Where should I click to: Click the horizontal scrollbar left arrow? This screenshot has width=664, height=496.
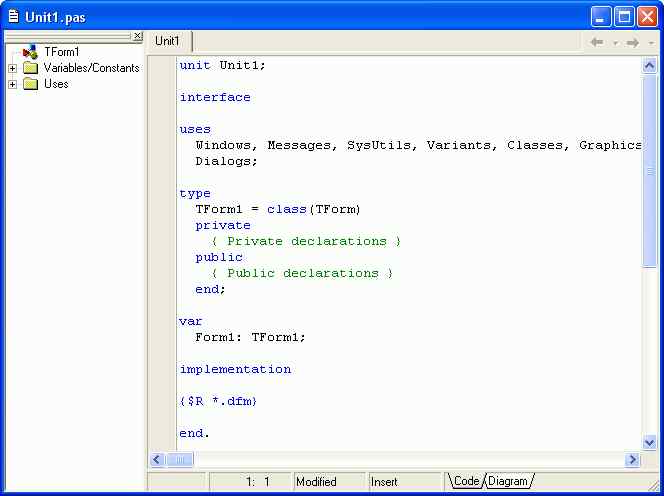(157, 459)
